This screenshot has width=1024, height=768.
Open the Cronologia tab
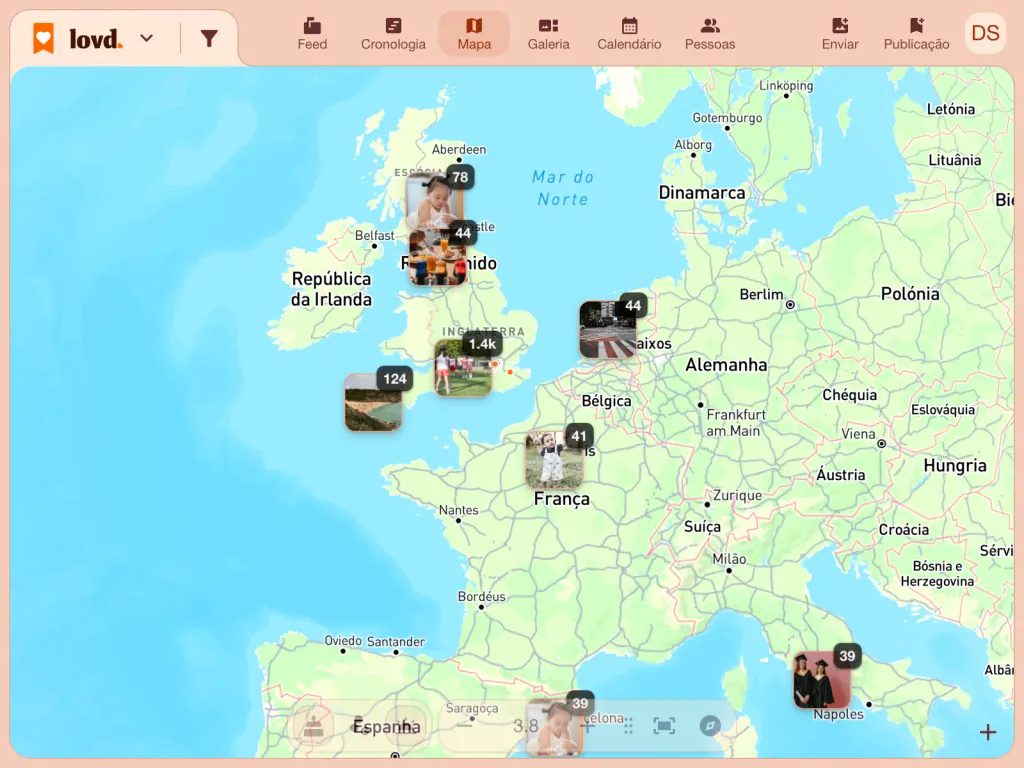(x=393, y=34)
